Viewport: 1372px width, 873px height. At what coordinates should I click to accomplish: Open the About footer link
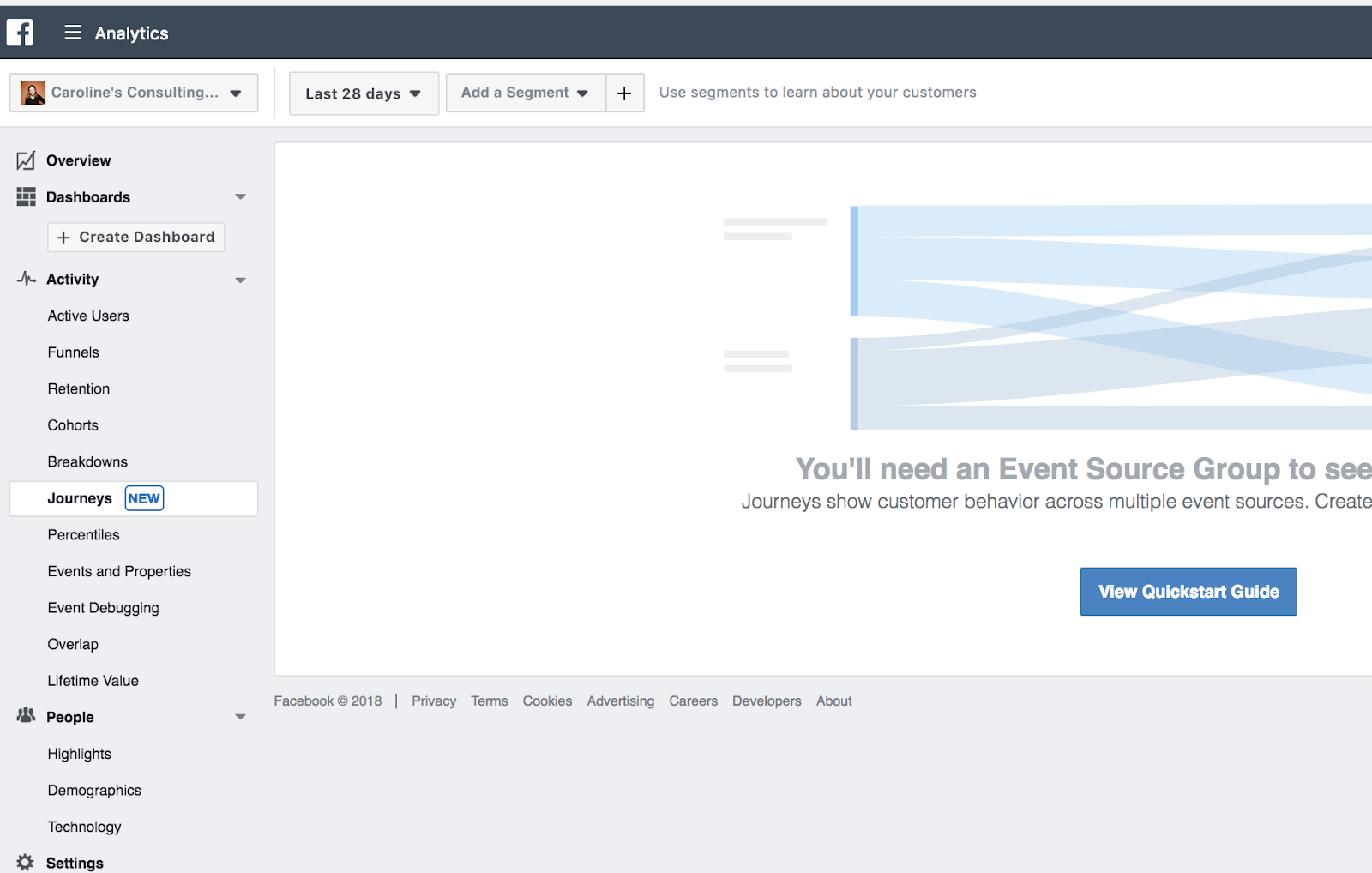pyautogui.click(x=834, y=701)
